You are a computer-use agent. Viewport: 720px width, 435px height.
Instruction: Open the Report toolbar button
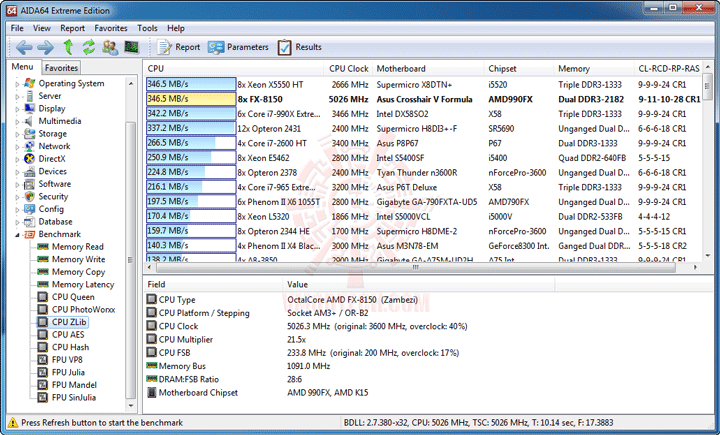click(179, 47)
